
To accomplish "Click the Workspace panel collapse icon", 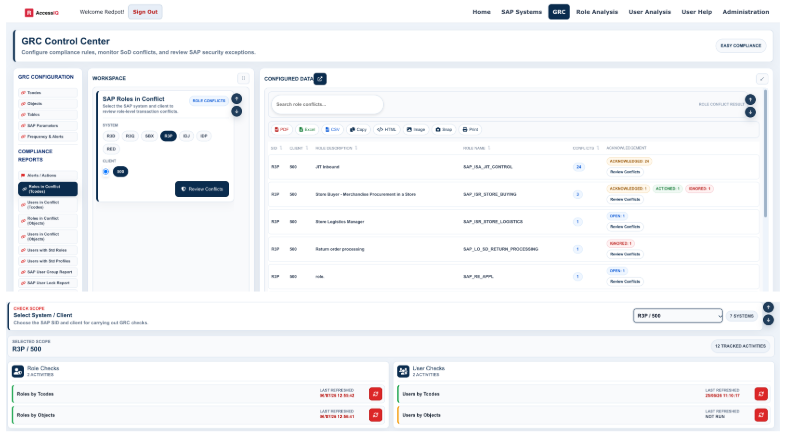I will click(x=243, y=78).
